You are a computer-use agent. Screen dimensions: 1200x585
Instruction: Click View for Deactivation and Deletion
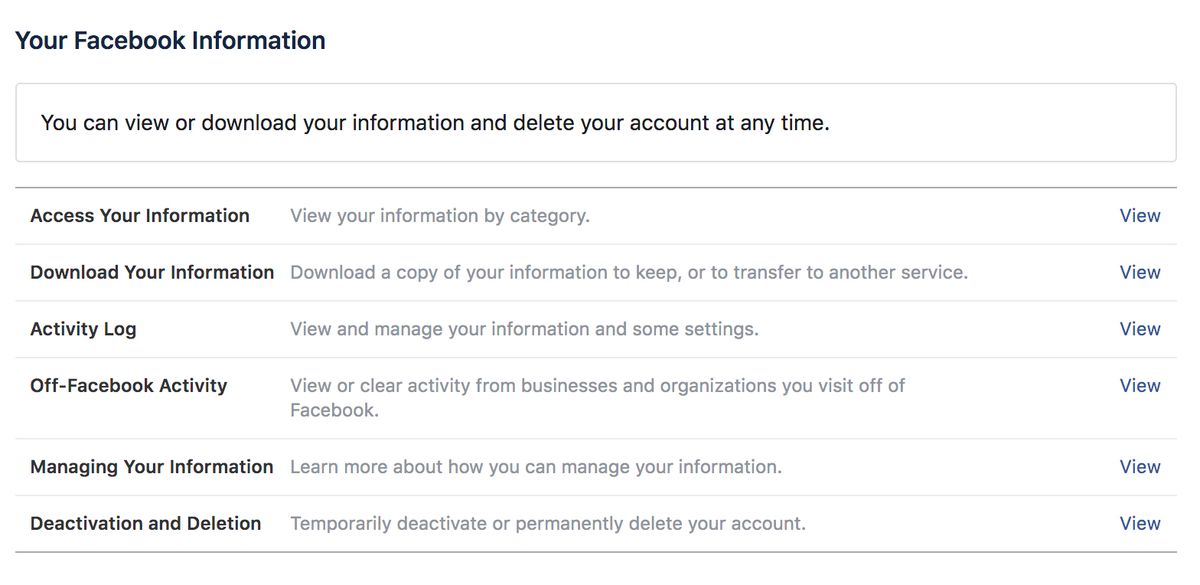pos(1140,523)
